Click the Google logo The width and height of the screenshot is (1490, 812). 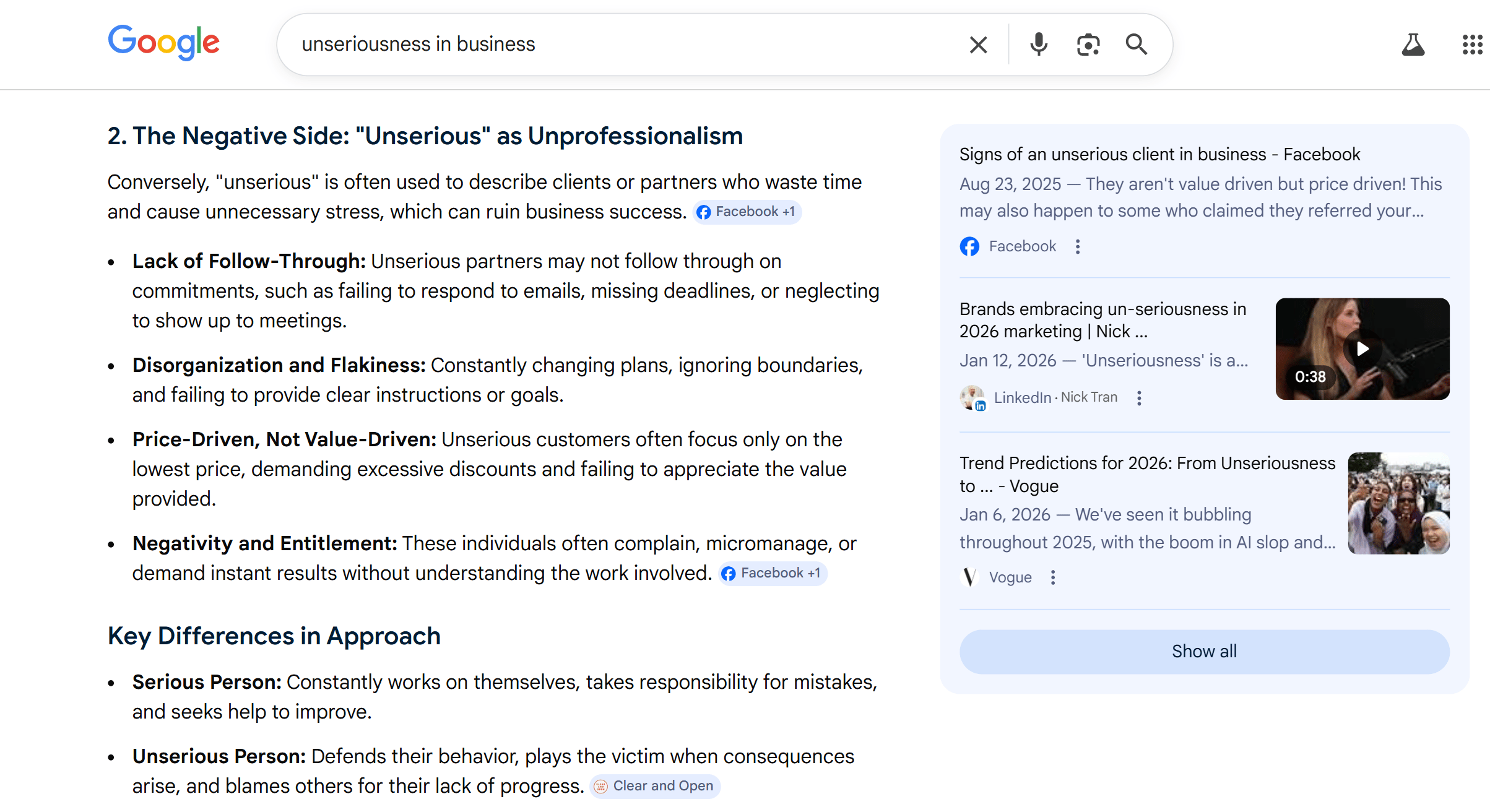[x=163, y=42]
